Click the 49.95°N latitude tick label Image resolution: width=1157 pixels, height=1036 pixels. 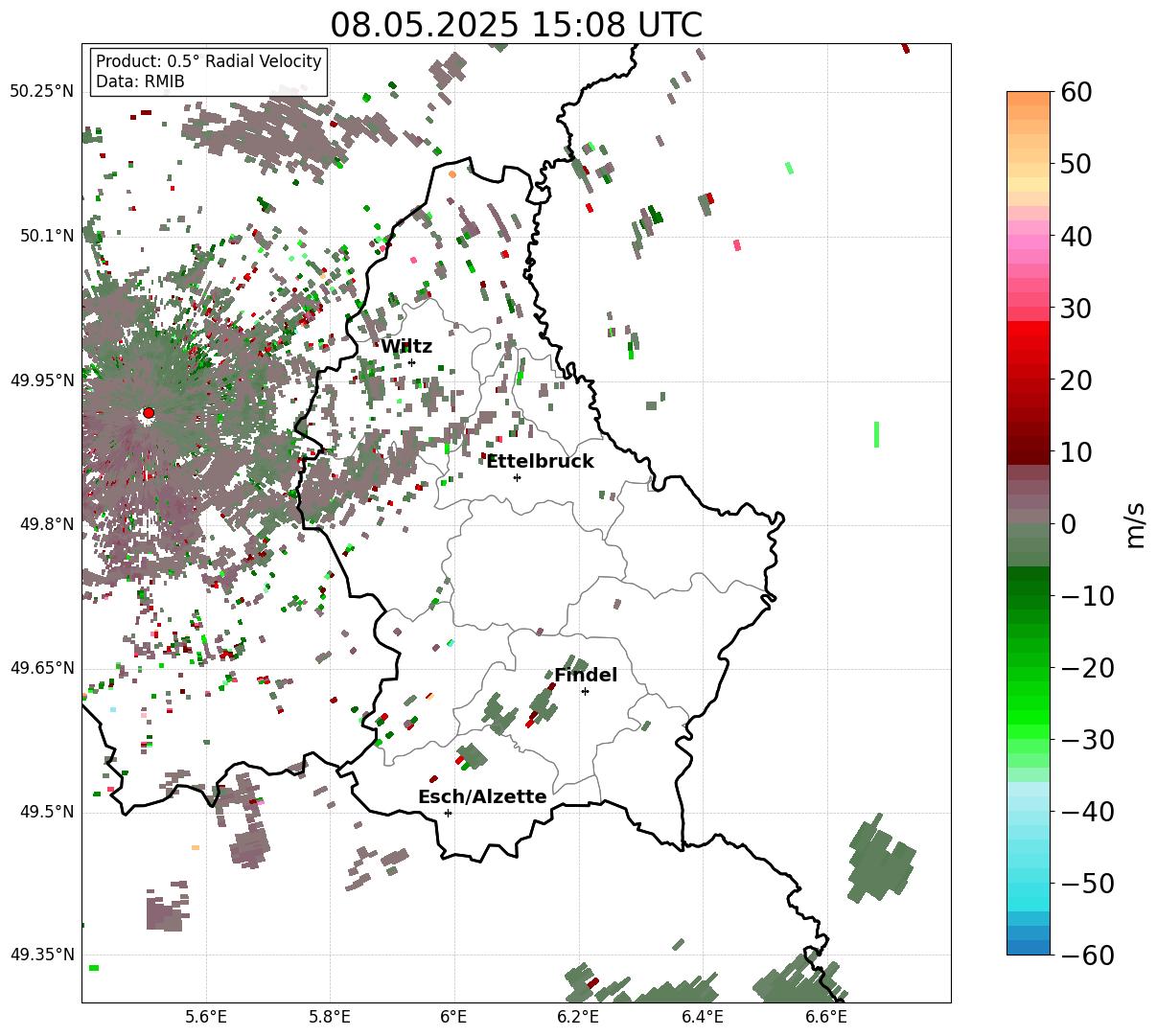pyautogui.click(x=41, y=380)
